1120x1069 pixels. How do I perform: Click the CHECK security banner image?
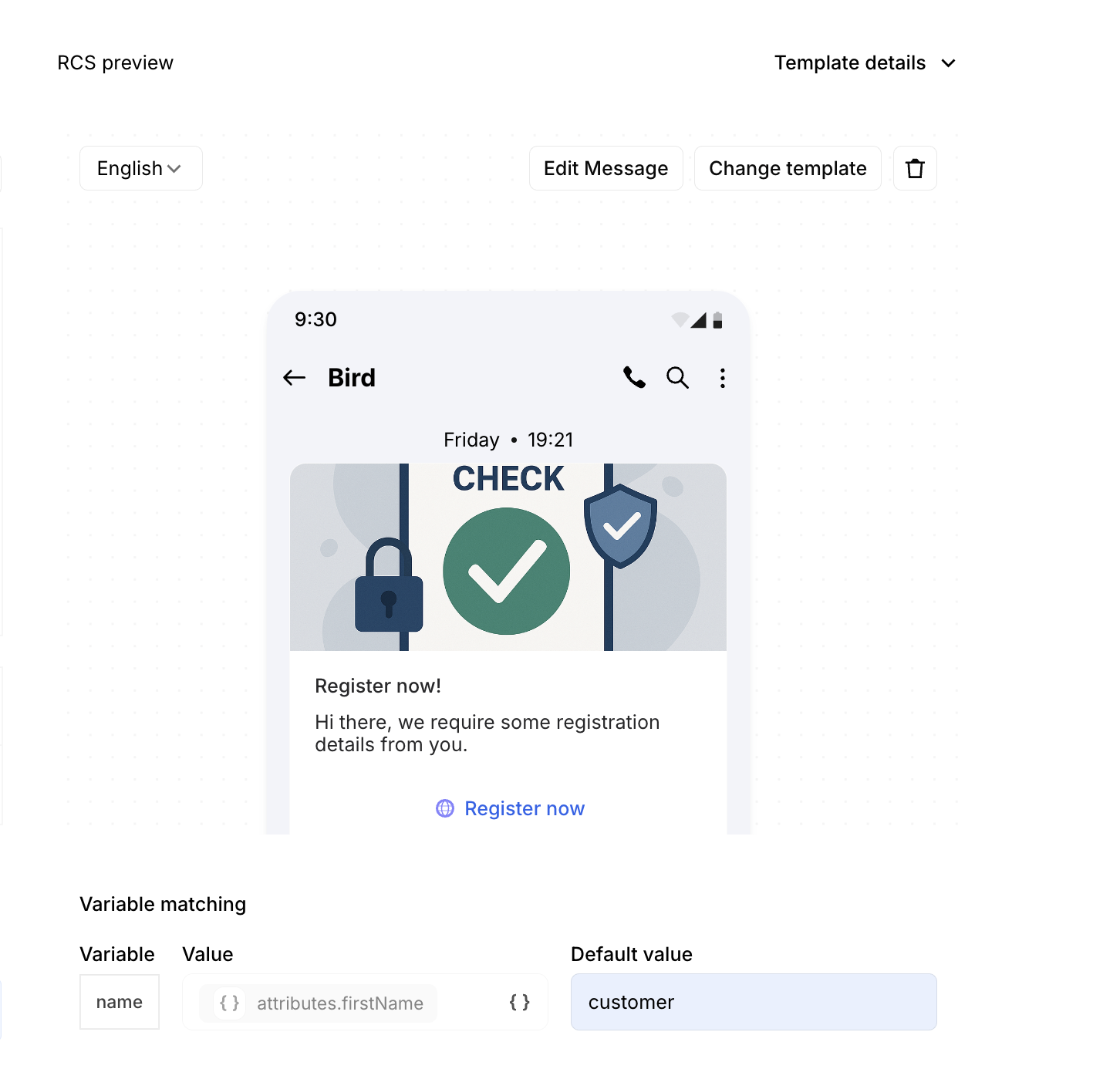(508, 557)
